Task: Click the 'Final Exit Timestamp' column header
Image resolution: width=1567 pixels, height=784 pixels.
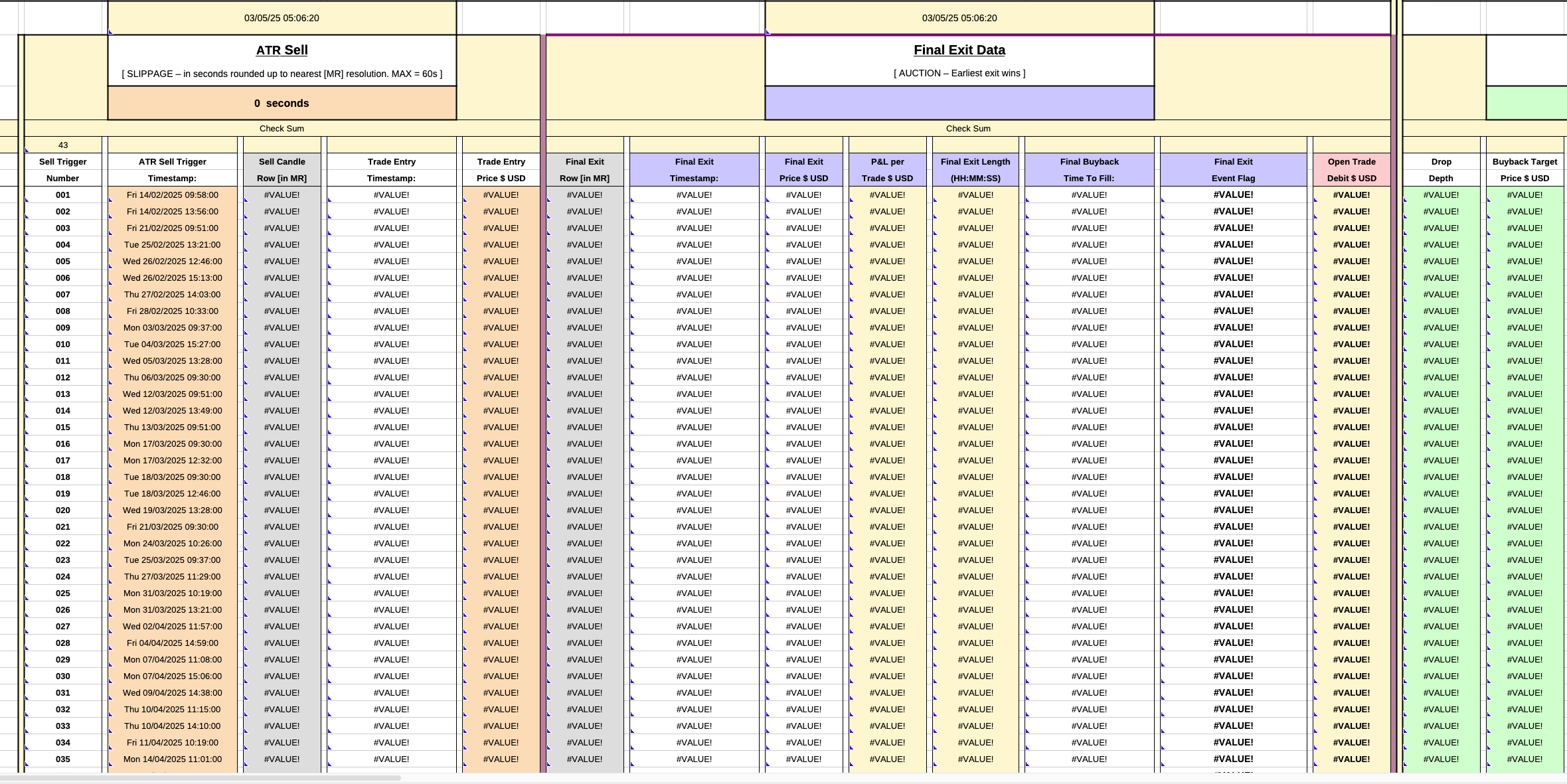Action: click(694, 170)
